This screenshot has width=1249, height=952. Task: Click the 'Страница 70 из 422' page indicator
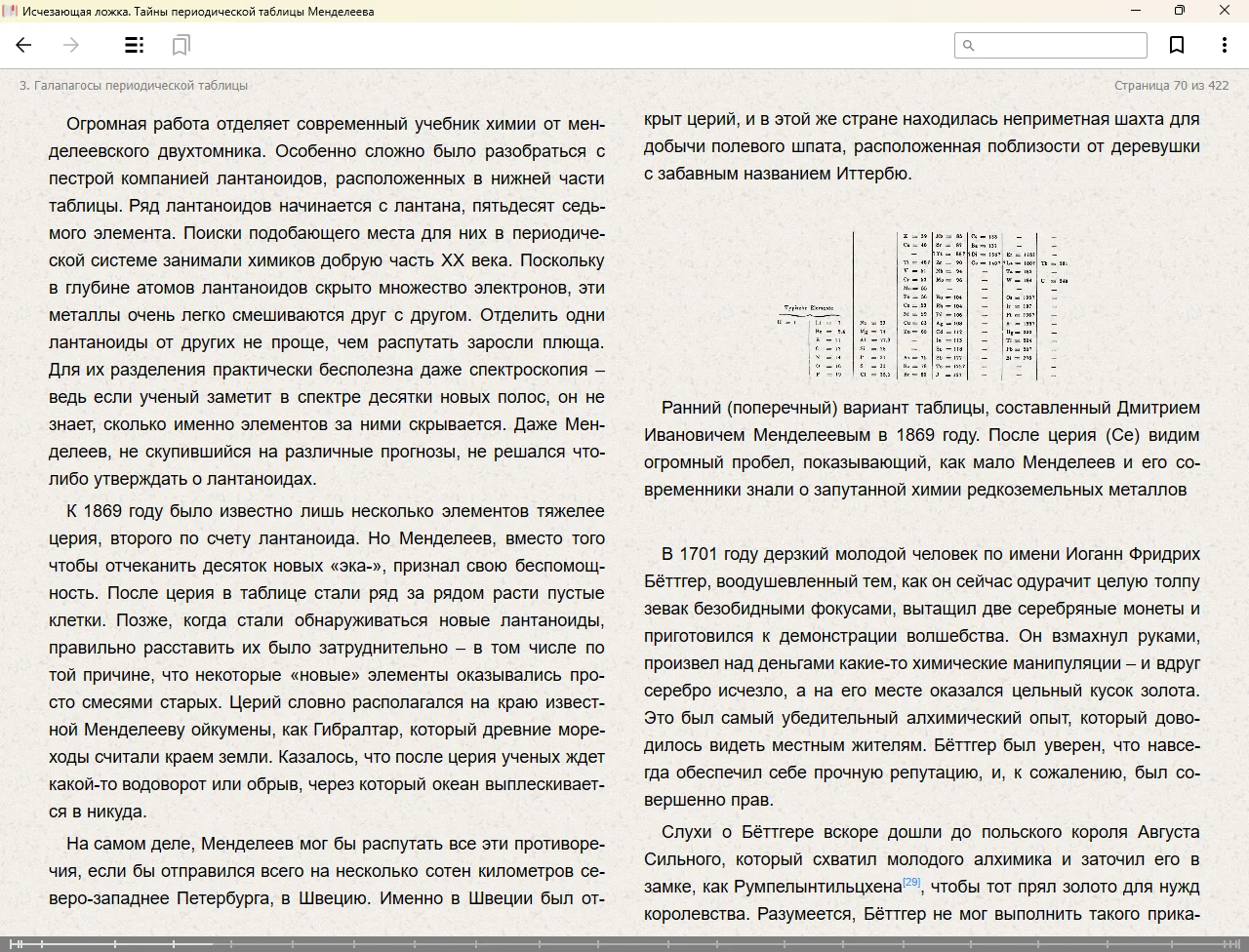pos(1171,85)
